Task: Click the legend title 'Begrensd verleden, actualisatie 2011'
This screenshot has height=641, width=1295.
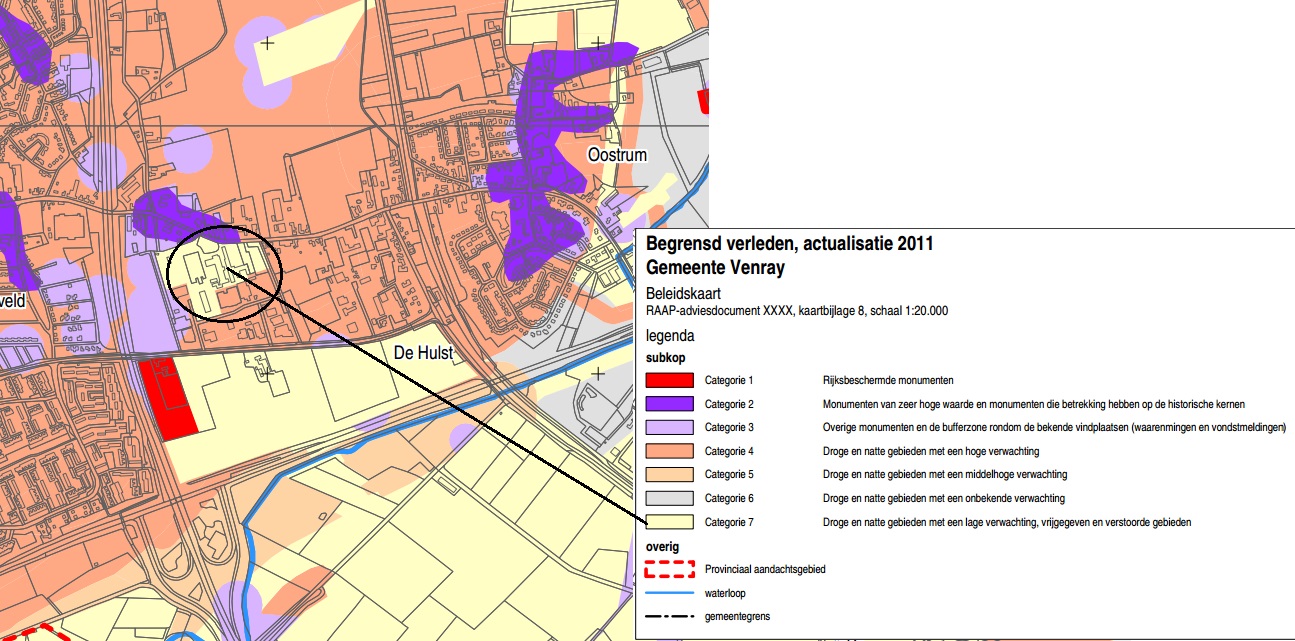Action: click(790, 244)
